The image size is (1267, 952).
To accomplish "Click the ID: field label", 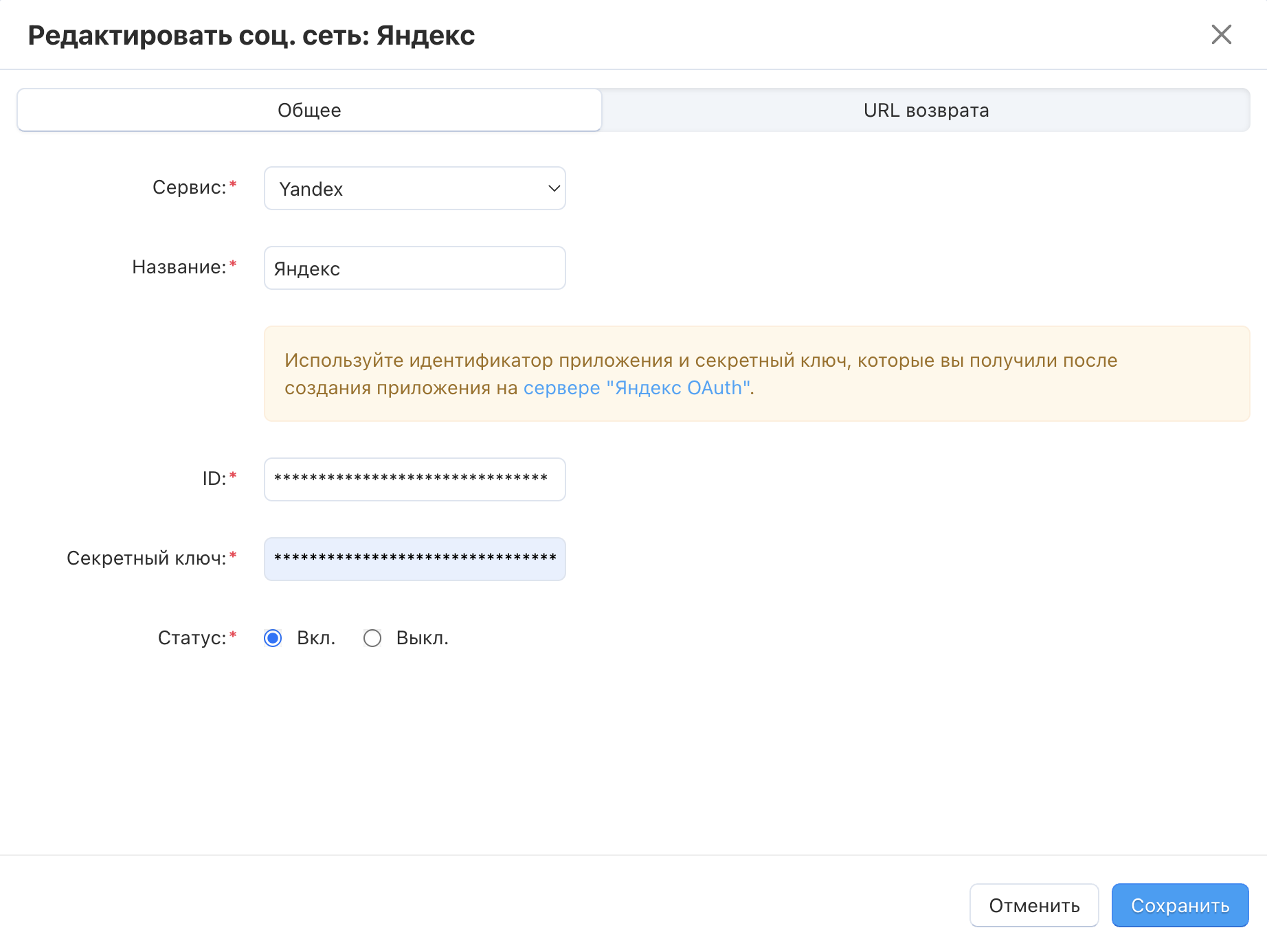I will [x=214, y=479].
